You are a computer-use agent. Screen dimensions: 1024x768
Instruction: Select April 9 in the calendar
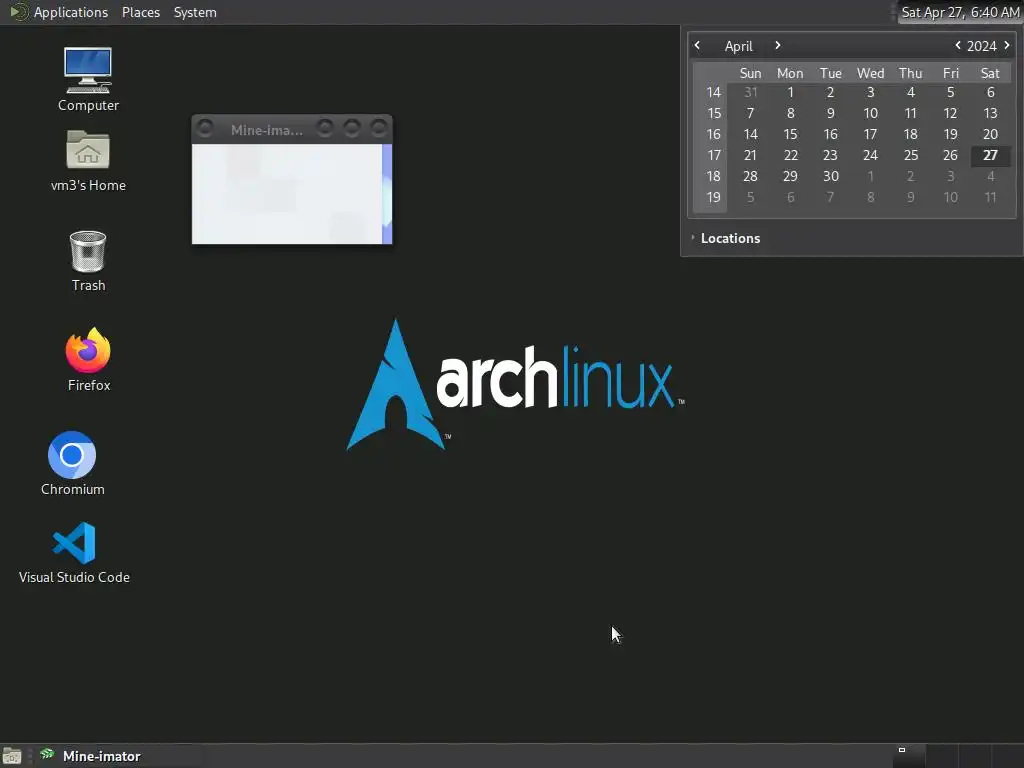(831, 114)
